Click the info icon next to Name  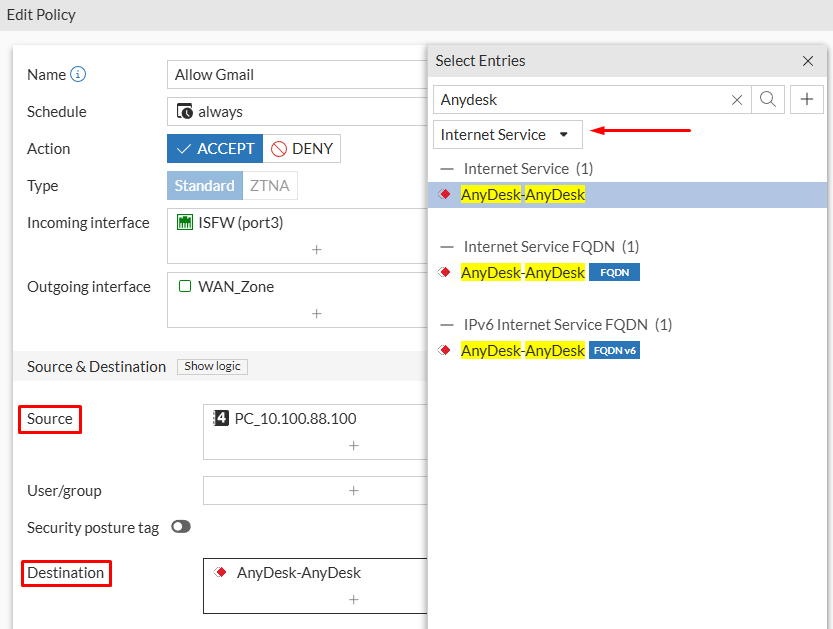point(78,74)
